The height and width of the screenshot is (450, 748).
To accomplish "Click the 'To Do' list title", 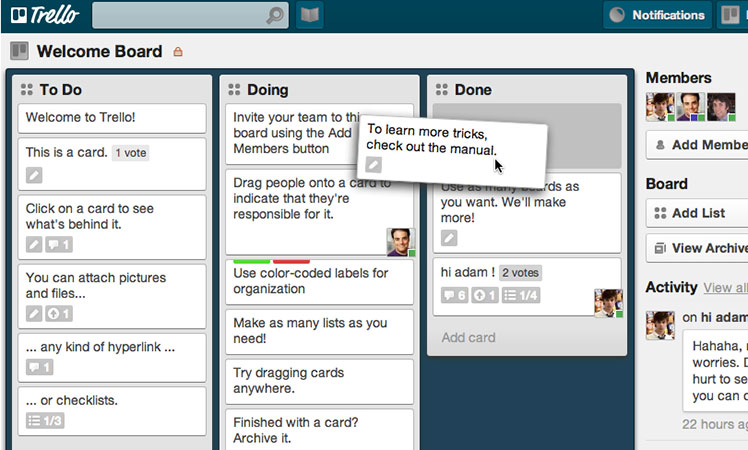I will [x=61, y=90].
